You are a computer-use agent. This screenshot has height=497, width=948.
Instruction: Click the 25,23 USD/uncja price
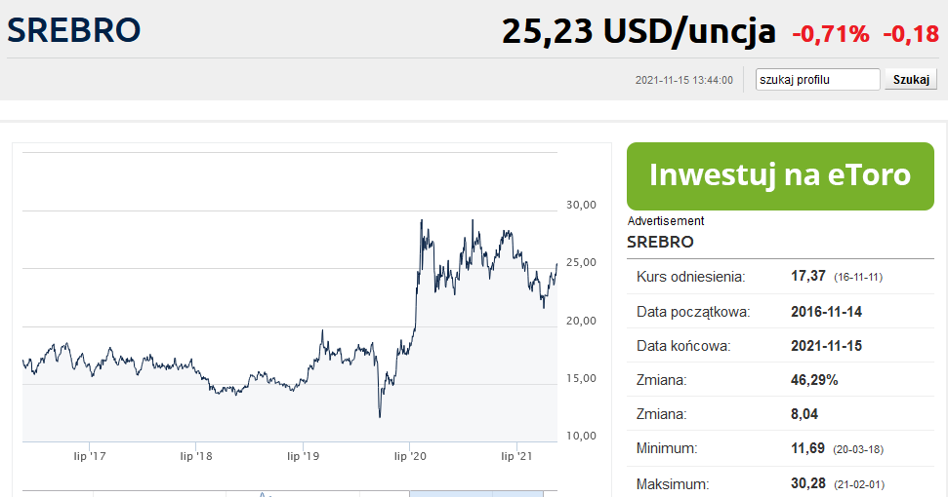pyautogui.click(x=638, y=32)
